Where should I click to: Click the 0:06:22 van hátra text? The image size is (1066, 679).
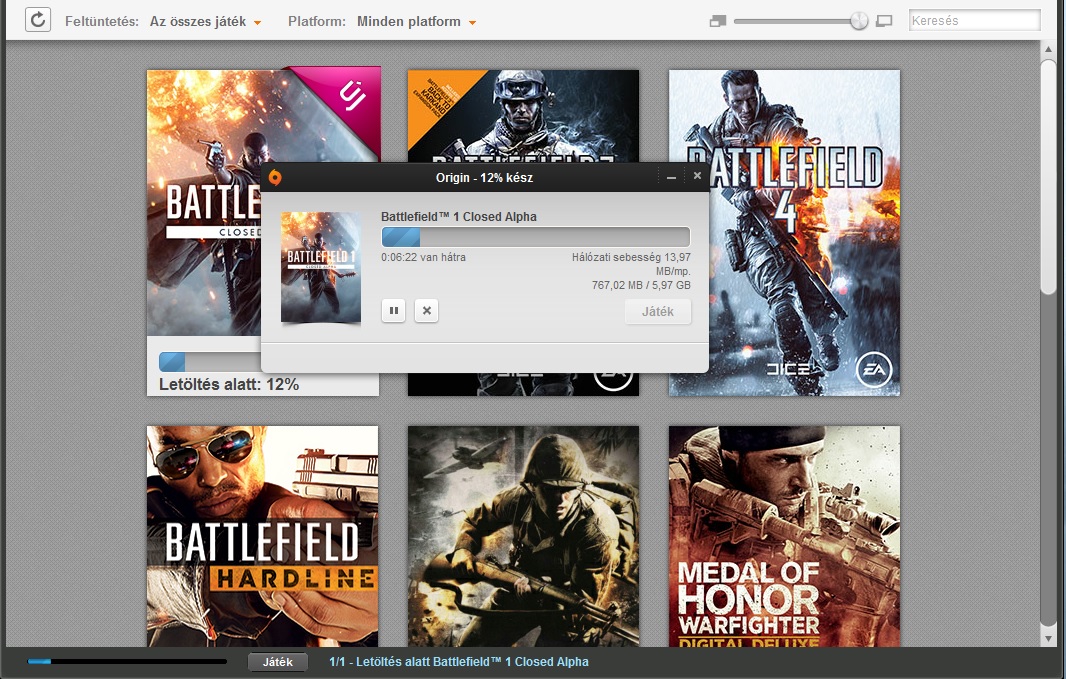point(423,257)
